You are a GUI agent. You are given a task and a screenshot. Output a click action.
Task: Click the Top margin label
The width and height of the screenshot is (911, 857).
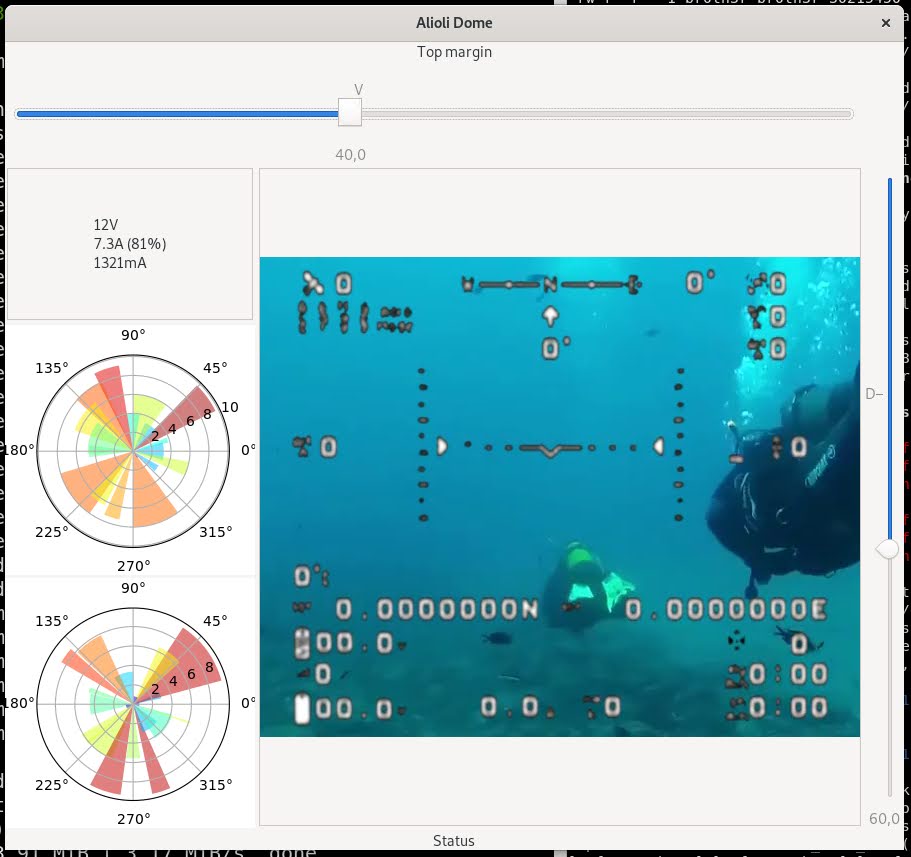[454, 52]
